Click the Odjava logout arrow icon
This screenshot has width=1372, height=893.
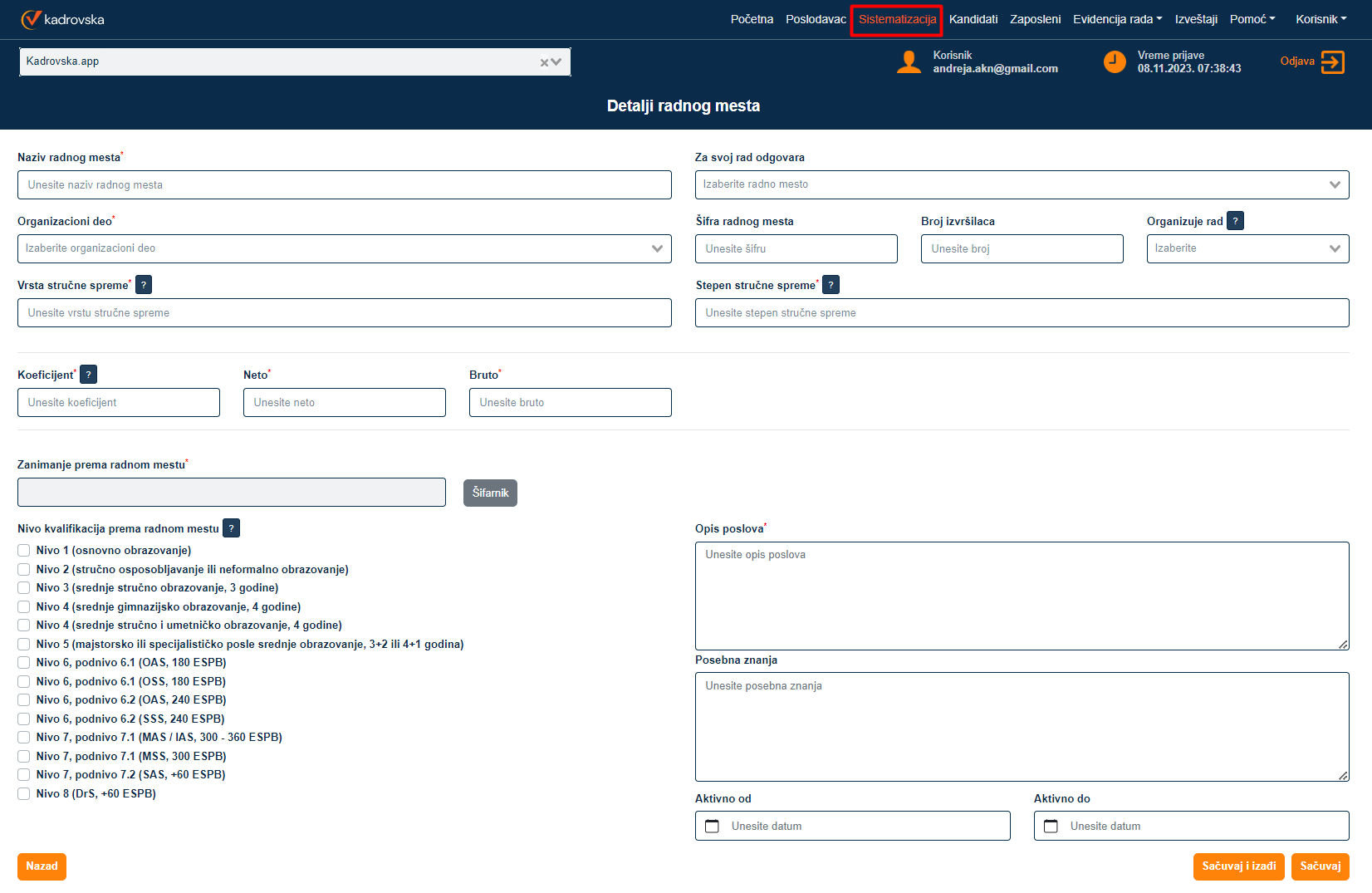click(1332, 62)
